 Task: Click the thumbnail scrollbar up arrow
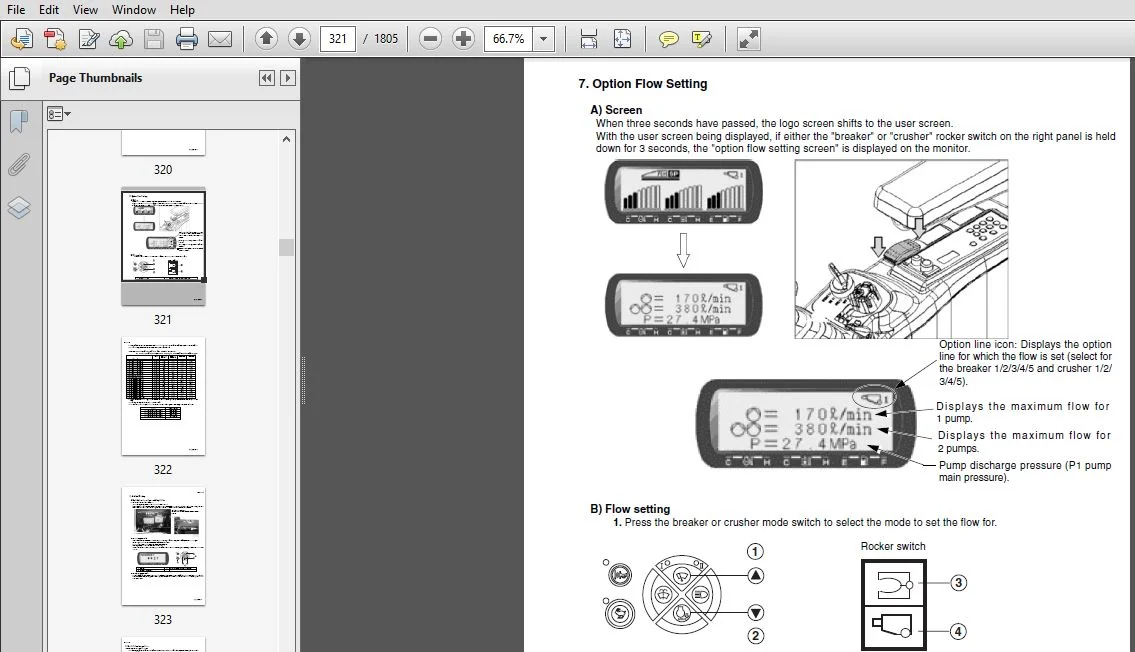[x=287, y=139]
